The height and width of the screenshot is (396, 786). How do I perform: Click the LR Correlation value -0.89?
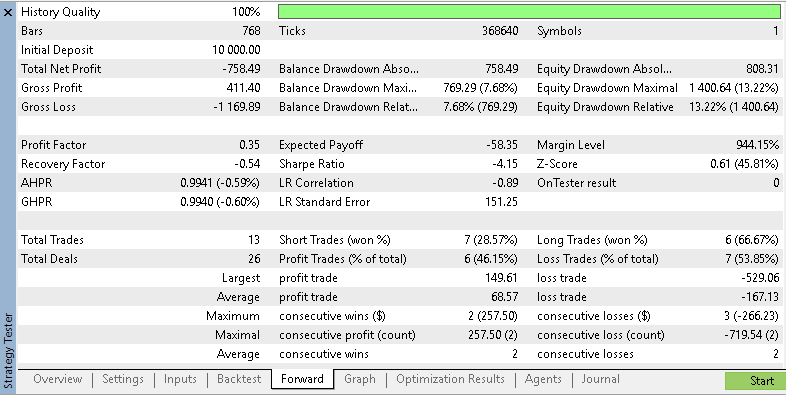tap(505, 183)
